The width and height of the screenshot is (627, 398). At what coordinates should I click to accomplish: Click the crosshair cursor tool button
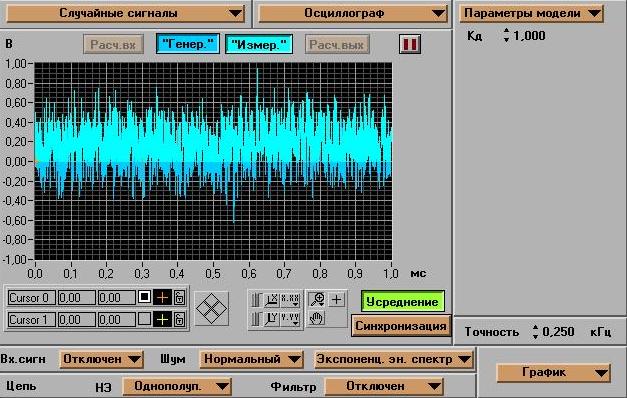click(337, 299)
